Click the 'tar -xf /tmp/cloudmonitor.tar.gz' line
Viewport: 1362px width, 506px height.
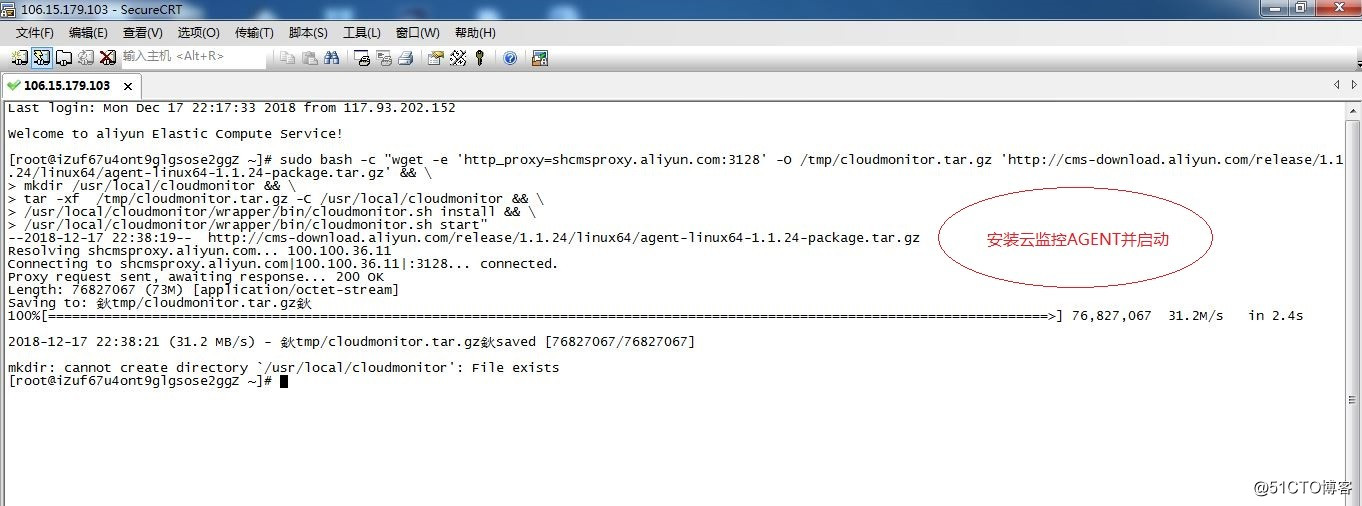tap(275, 199)
